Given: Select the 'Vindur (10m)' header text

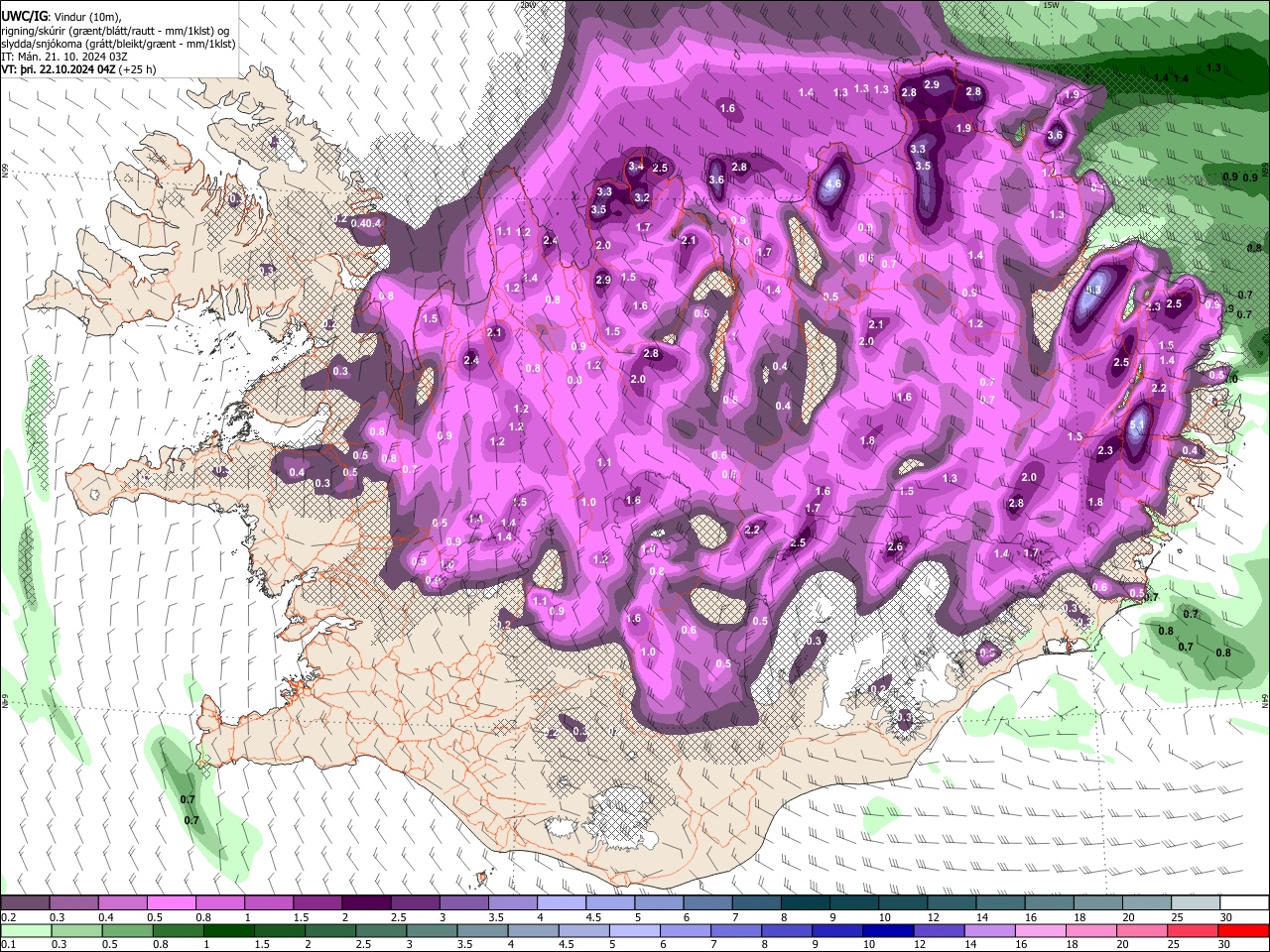Looking at the screenshot, I should 87,17.
